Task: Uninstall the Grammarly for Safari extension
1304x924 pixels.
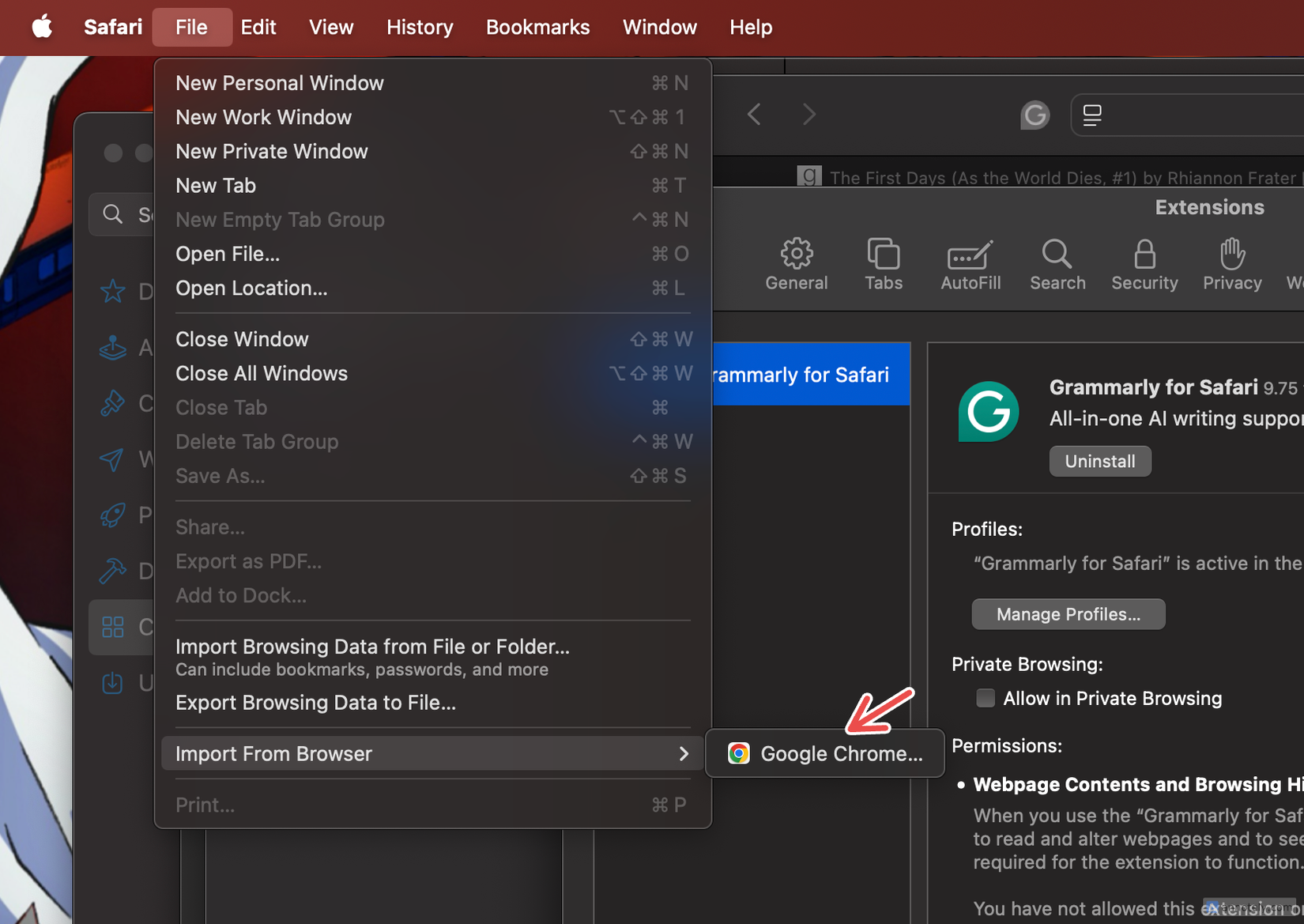Action: tap(1099, 461)
